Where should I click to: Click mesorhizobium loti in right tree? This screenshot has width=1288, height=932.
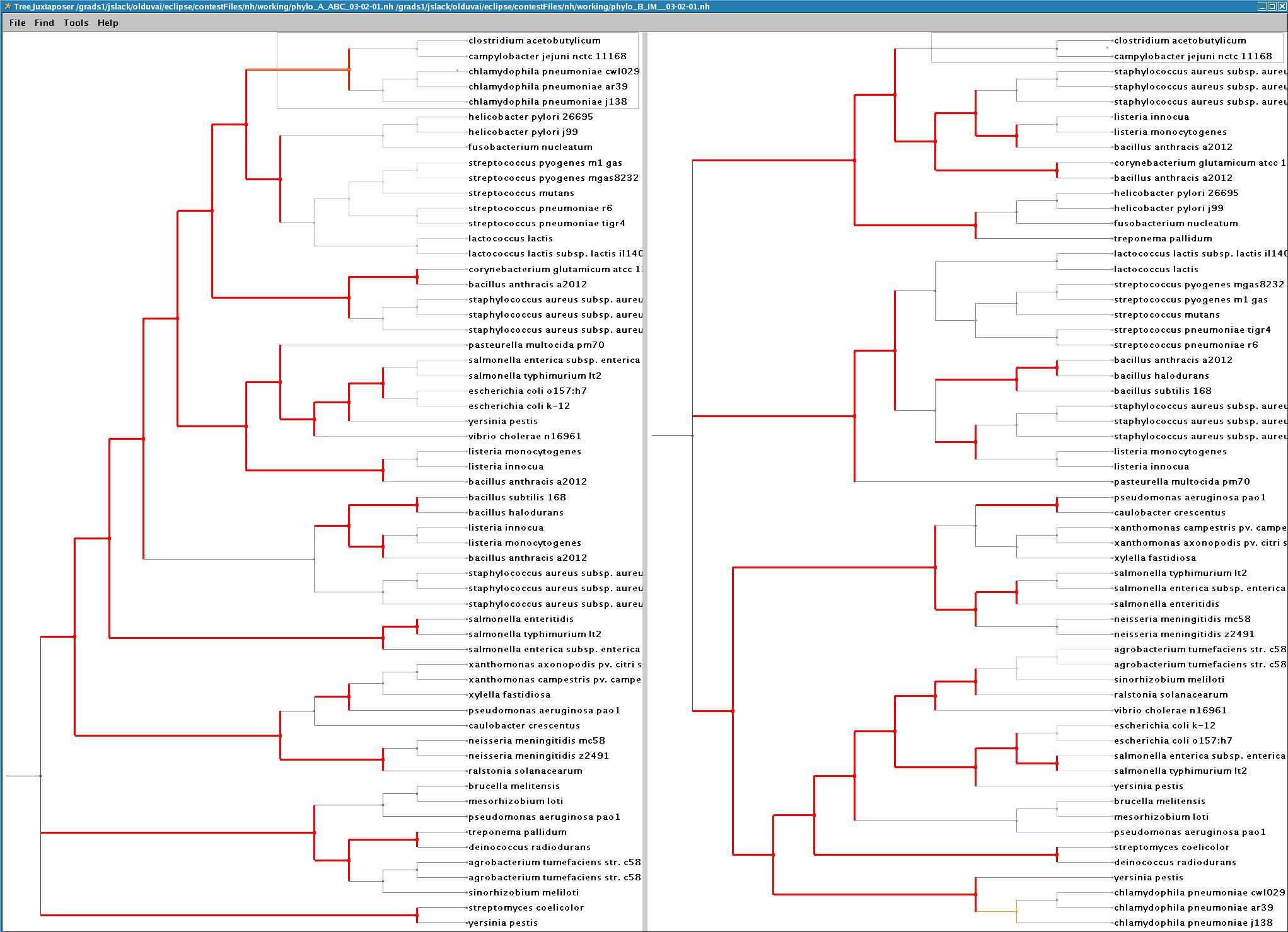[1161, 817]
